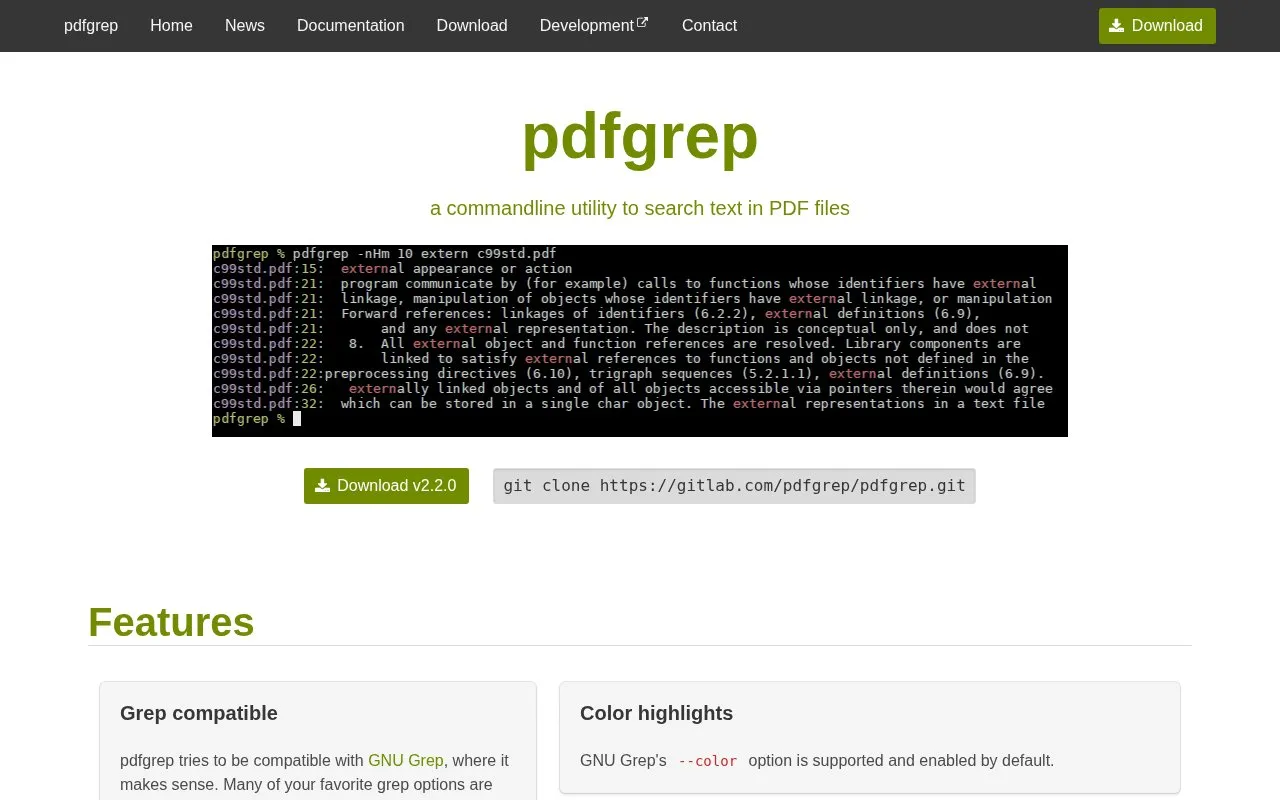Click the Features heading

171,622
